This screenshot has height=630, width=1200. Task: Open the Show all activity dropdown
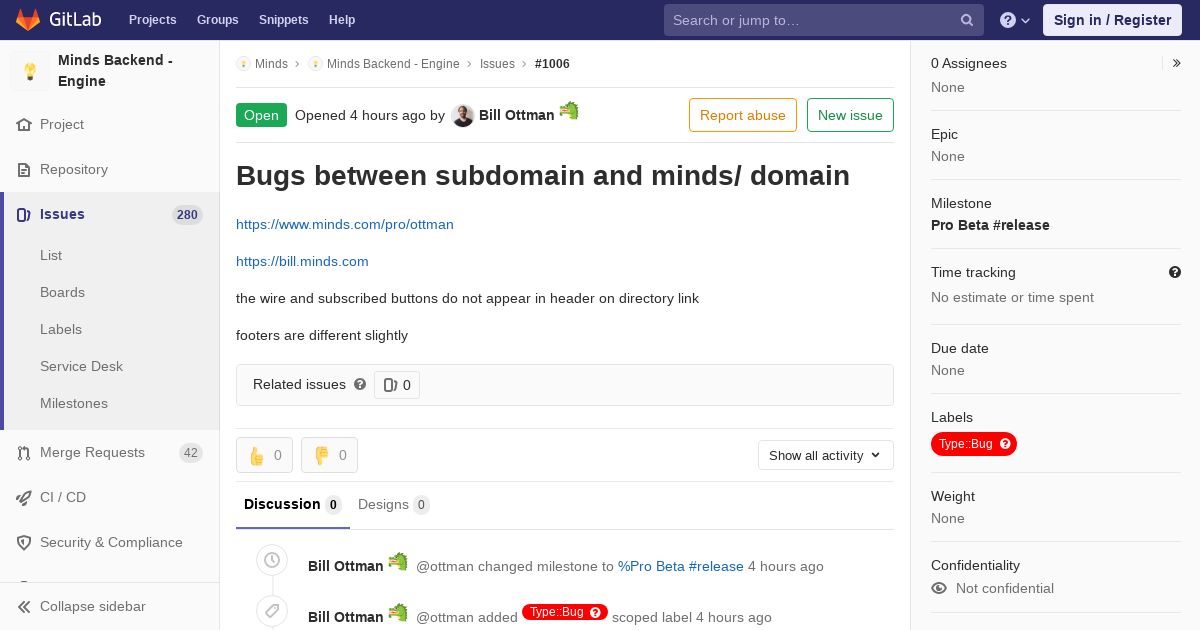[825, 455]
